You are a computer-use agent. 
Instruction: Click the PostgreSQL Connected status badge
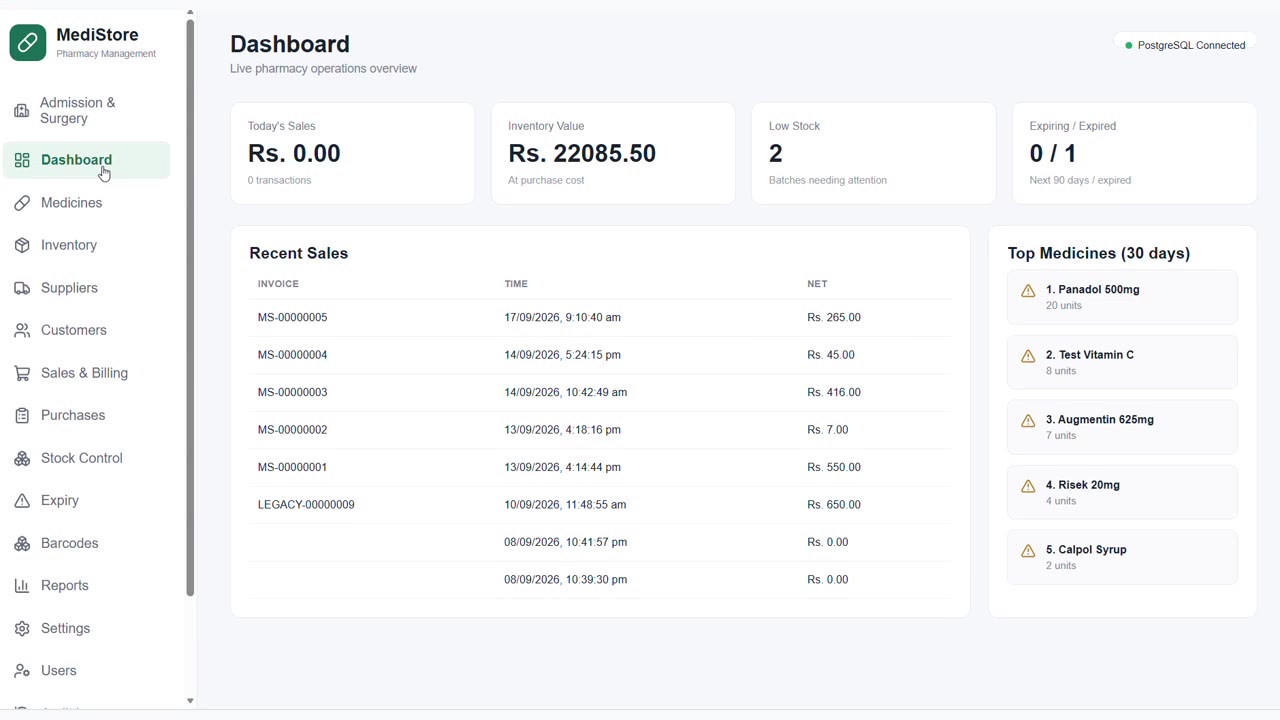pyautogui.click(x=1185, y=45)
